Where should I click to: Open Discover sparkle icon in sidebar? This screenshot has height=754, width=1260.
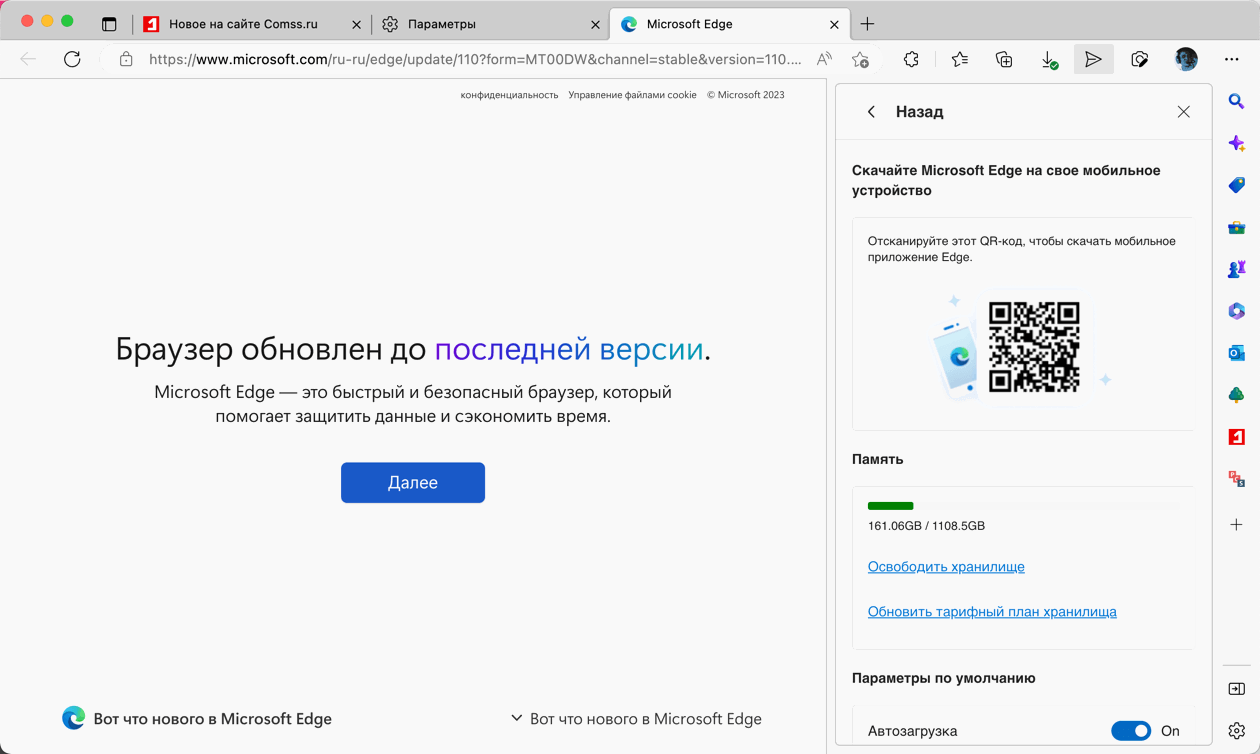click(1237, 143)
